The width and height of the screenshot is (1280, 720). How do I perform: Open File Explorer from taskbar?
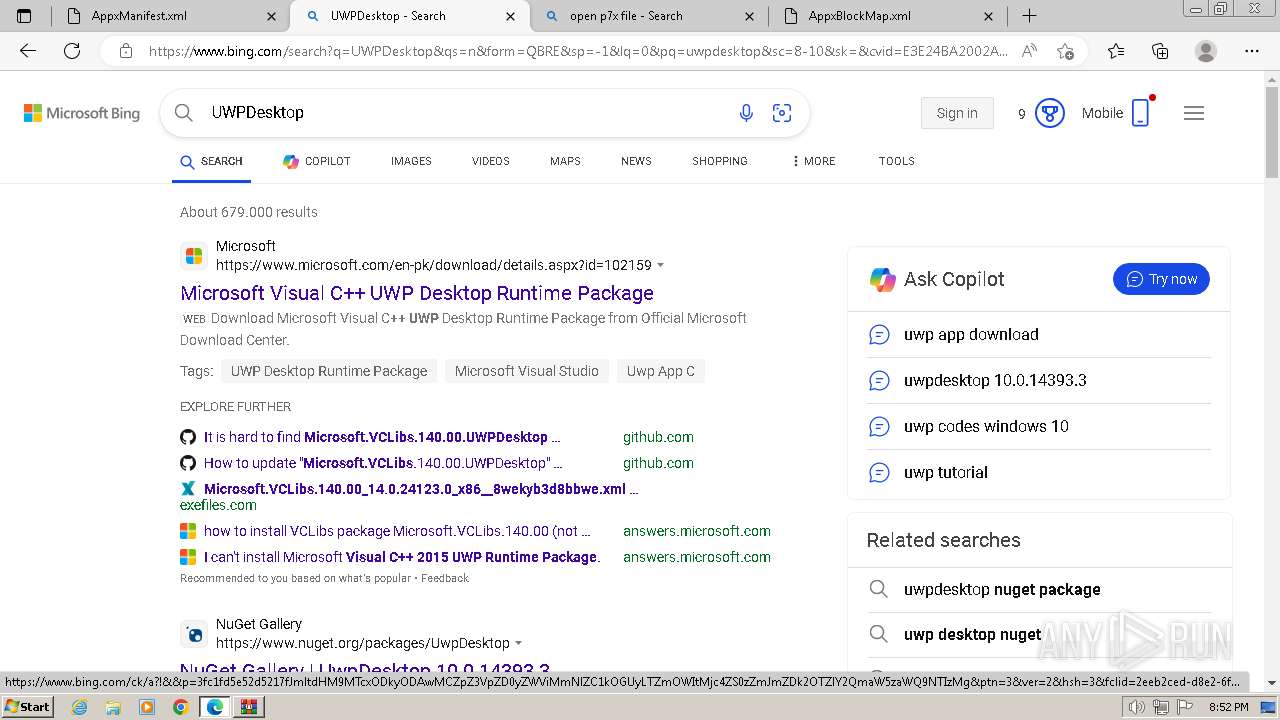coord(113,707)
